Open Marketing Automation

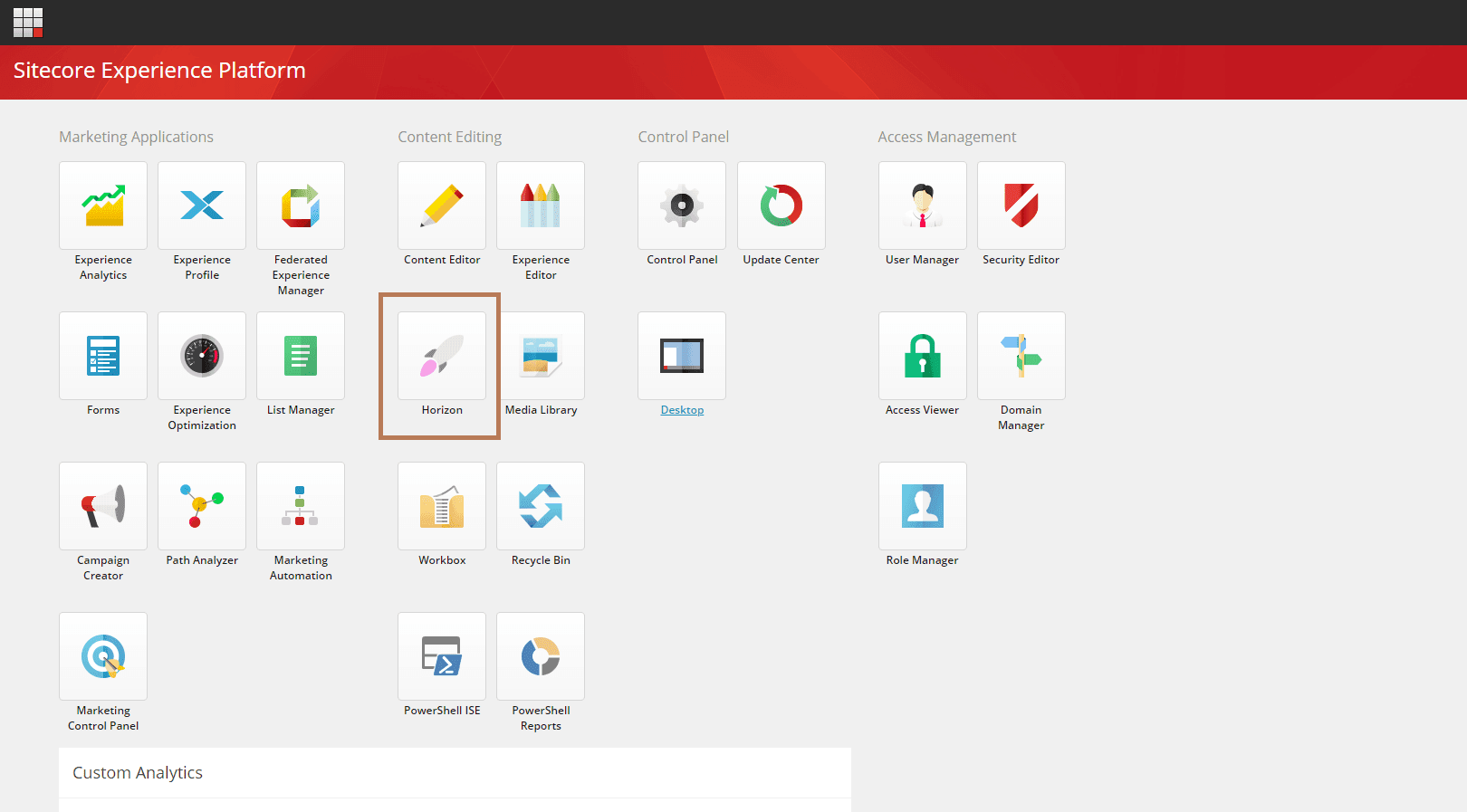(301, 506)
